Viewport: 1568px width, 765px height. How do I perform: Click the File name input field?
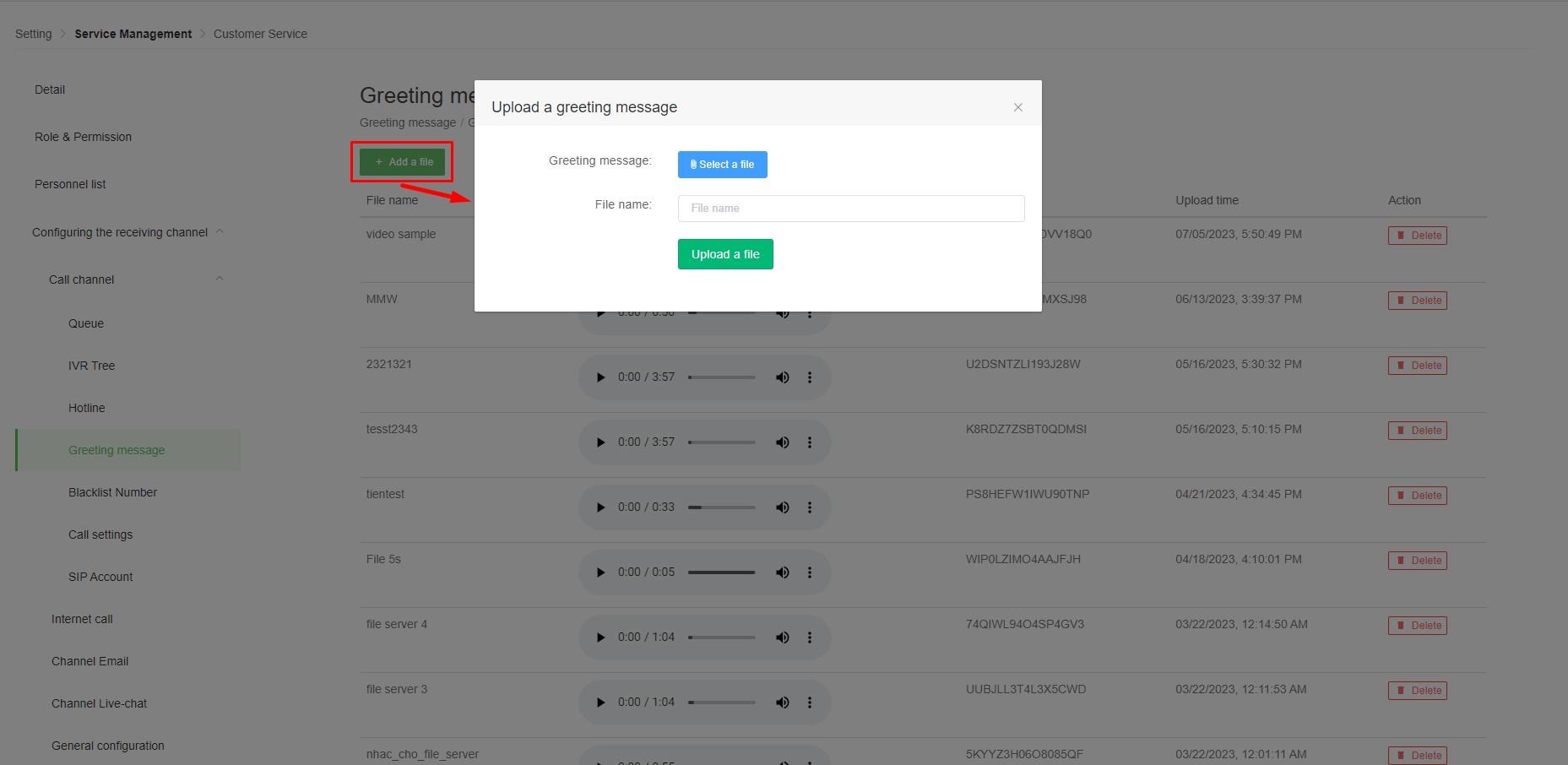pyautogui.click(x=850, y=209)
